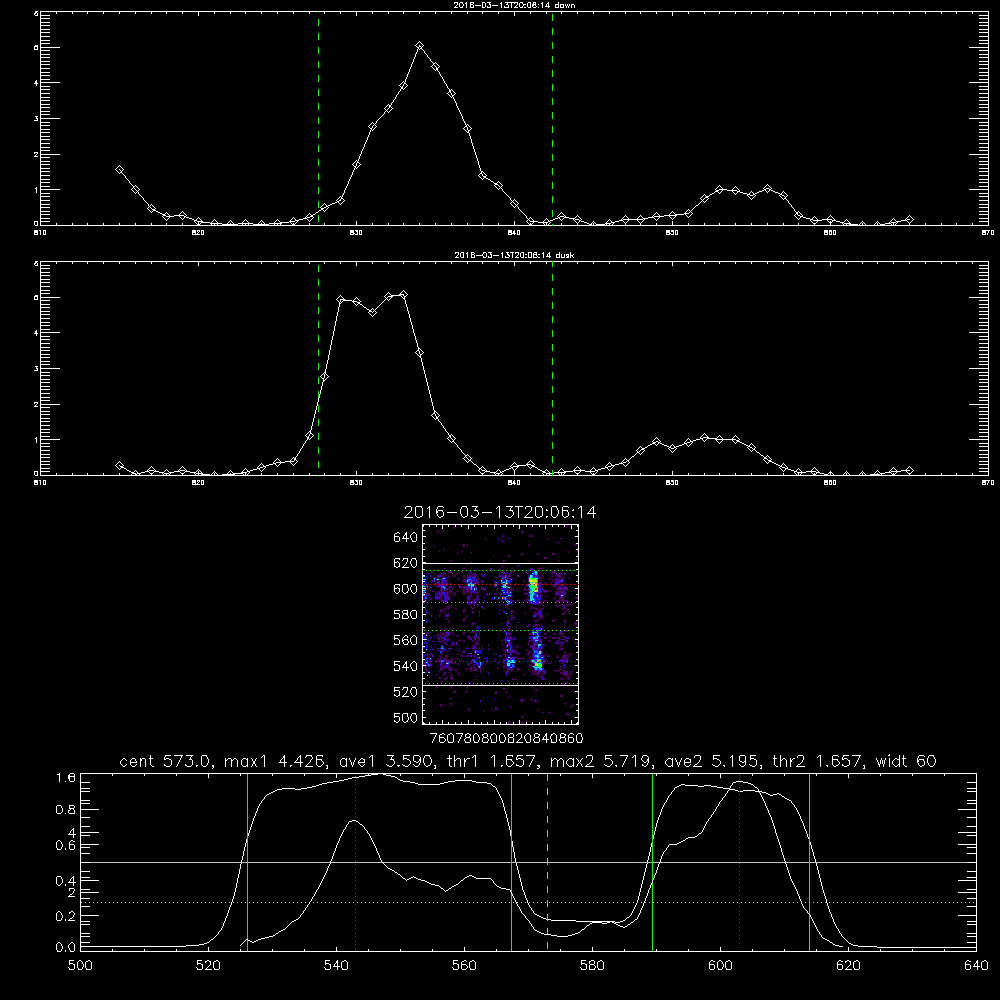Click dawn plot x-axis label 830
Screen dimensions: 1000x1000
(356, 233)
